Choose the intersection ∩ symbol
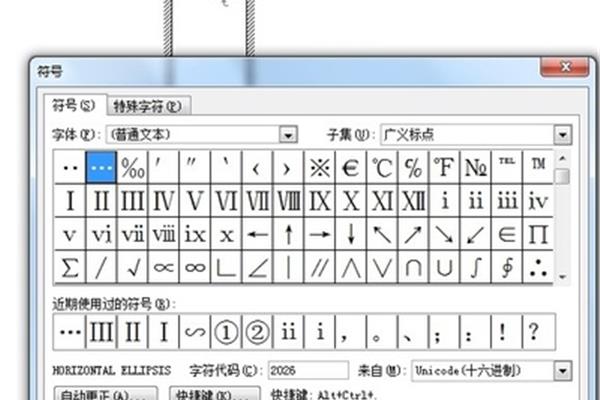600x400 pixels. tap(413, 267)
